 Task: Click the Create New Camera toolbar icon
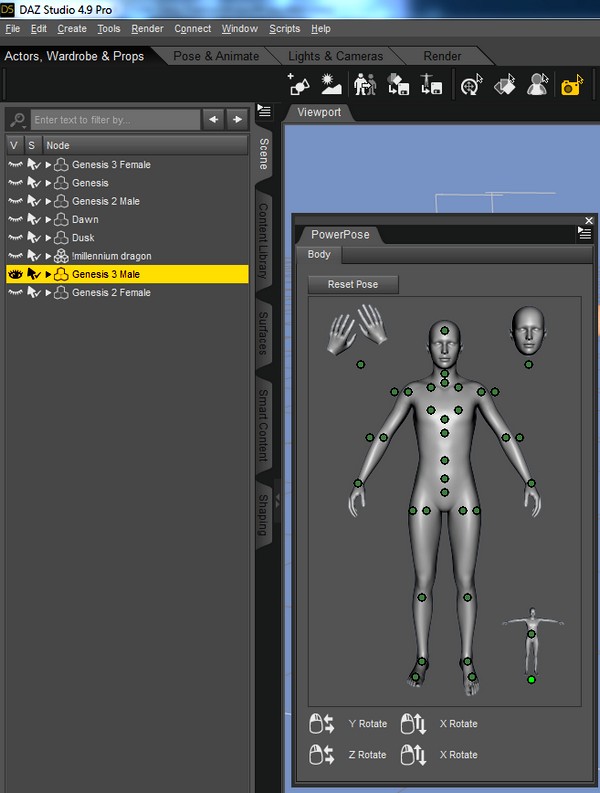pos(298,84)
